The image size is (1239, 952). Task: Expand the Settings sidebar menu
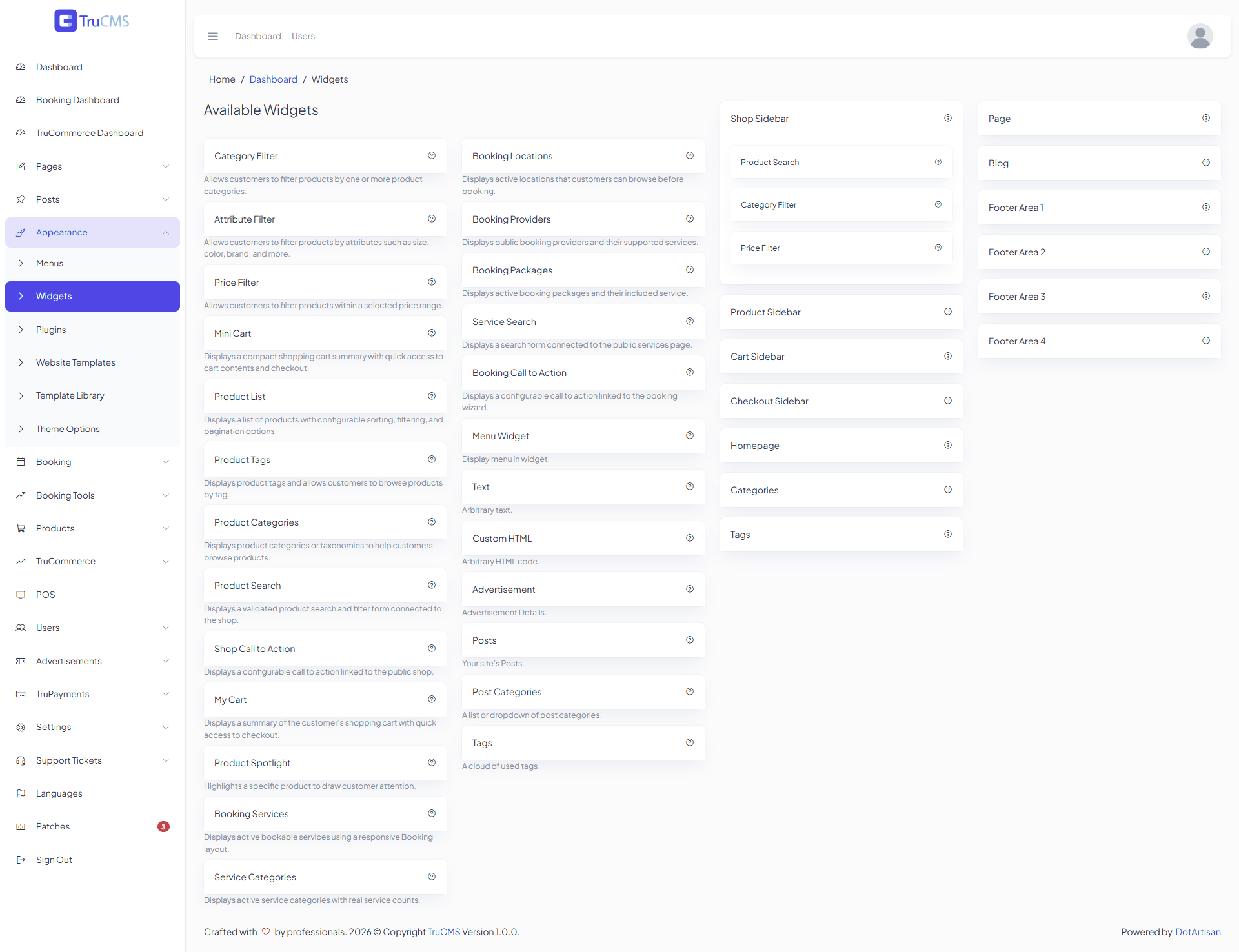pos(92,727)
